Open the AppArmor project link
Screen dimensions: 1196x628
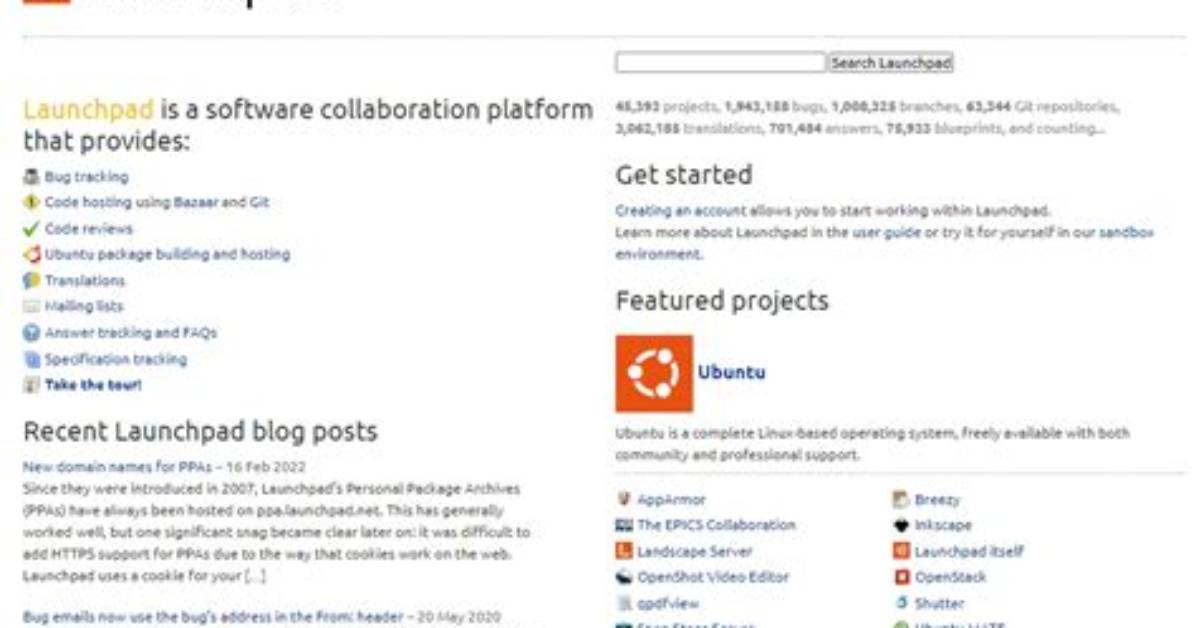(671, 499)
